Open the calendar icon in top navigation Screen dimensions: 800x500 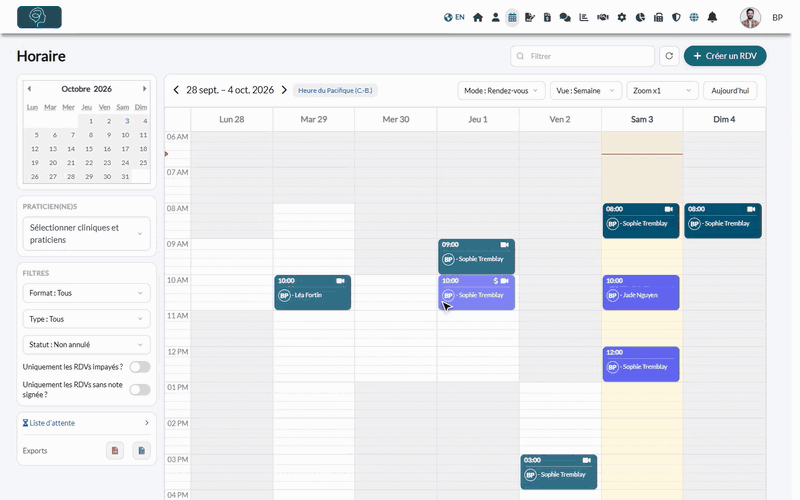click(x=512, y=17)
